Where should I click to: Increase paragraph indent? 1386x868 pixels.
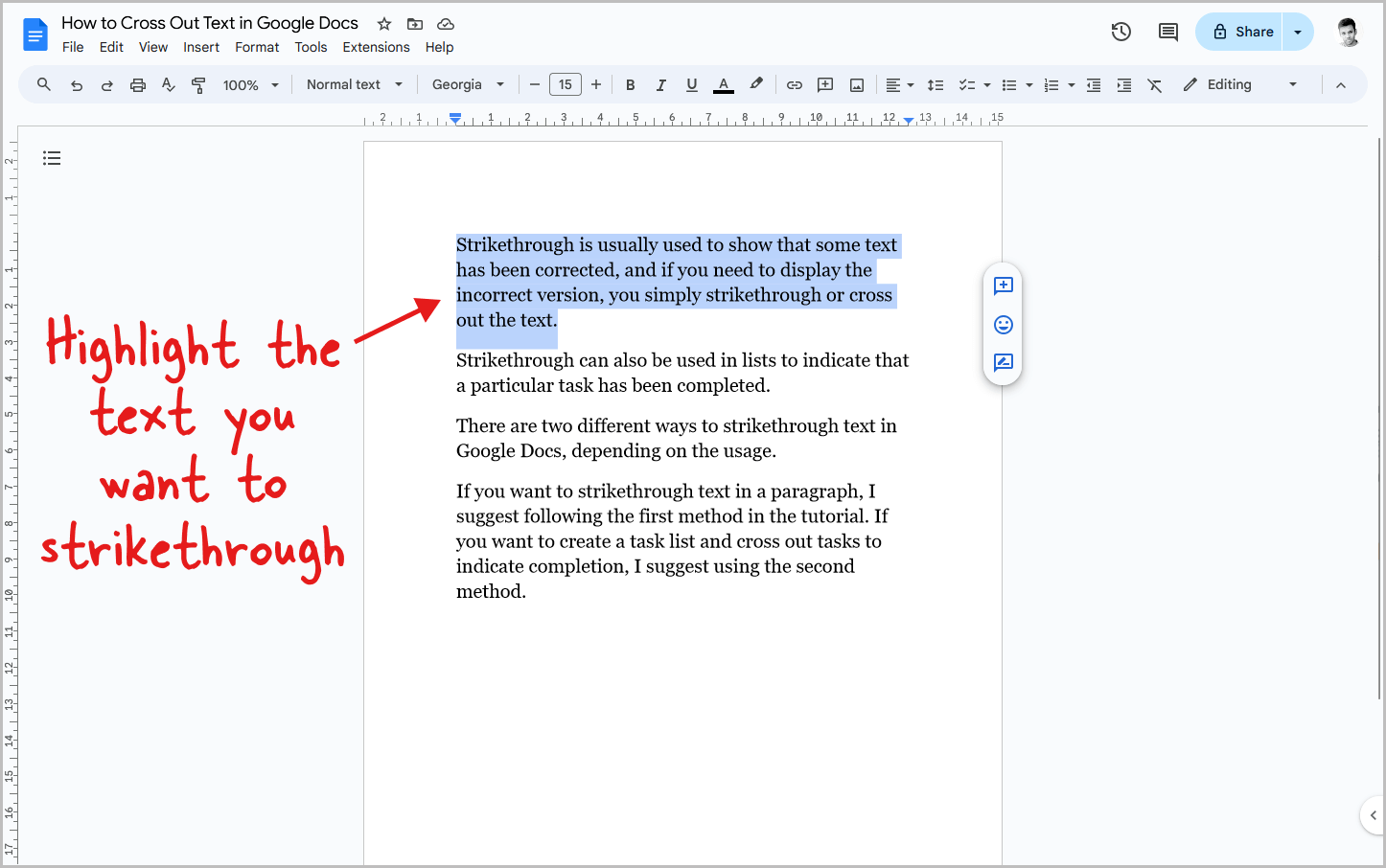[1124, 85]
